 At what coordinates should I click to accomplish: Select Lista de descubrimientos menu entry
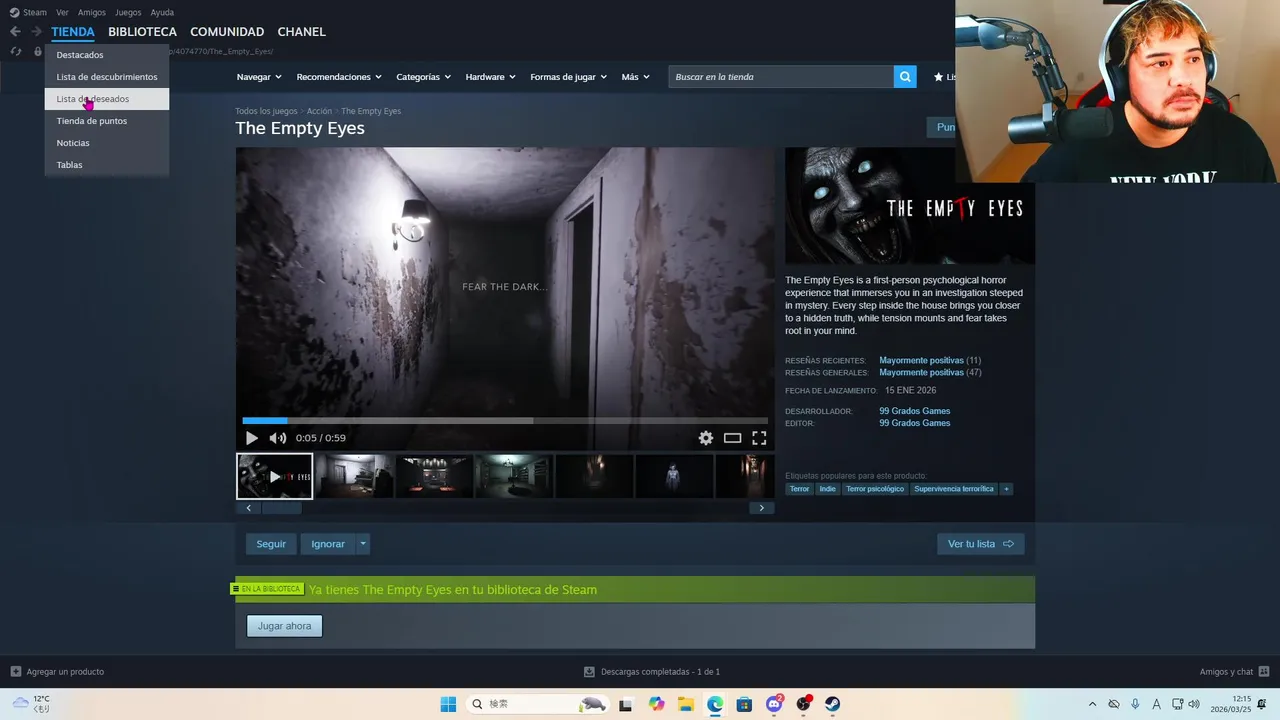coord(106,77)
